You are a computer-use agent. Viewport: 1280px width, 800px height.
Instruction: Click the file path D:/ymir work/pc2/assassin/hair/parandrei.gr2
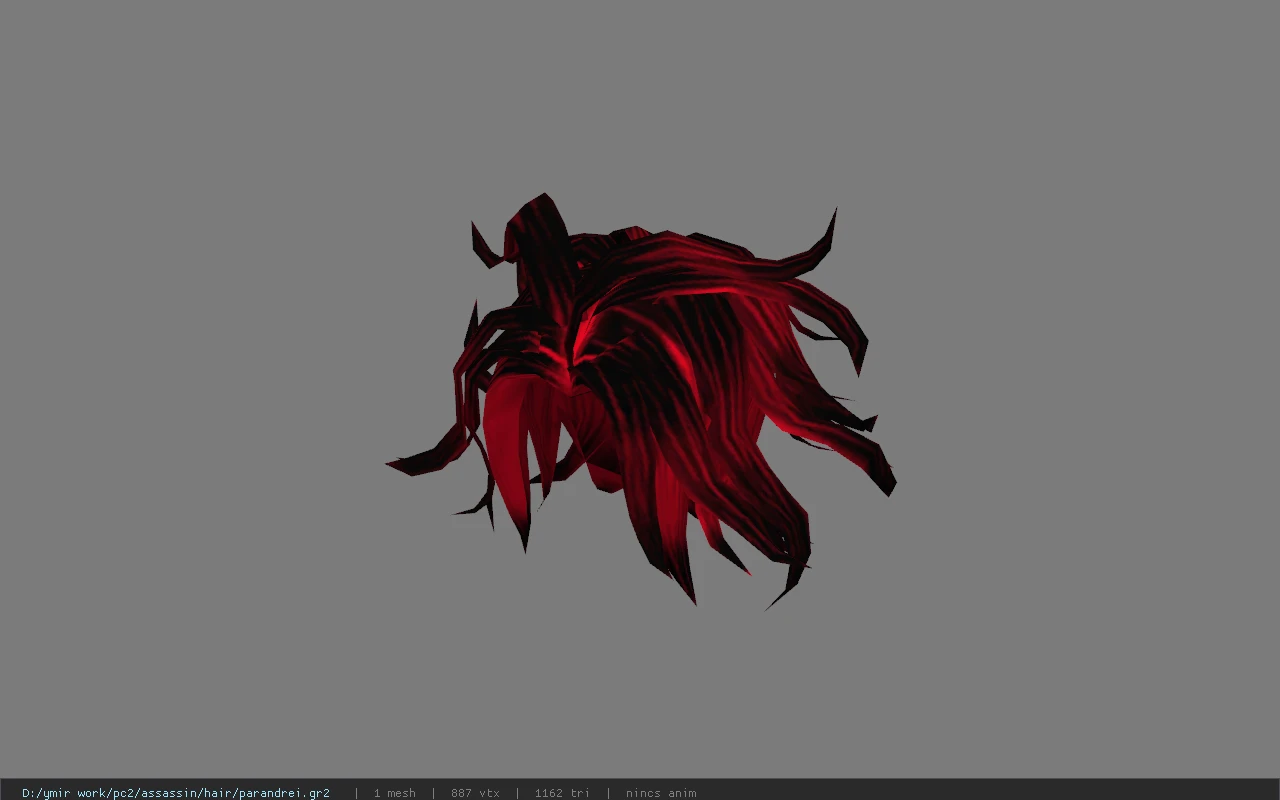click(x=176, y=793)
